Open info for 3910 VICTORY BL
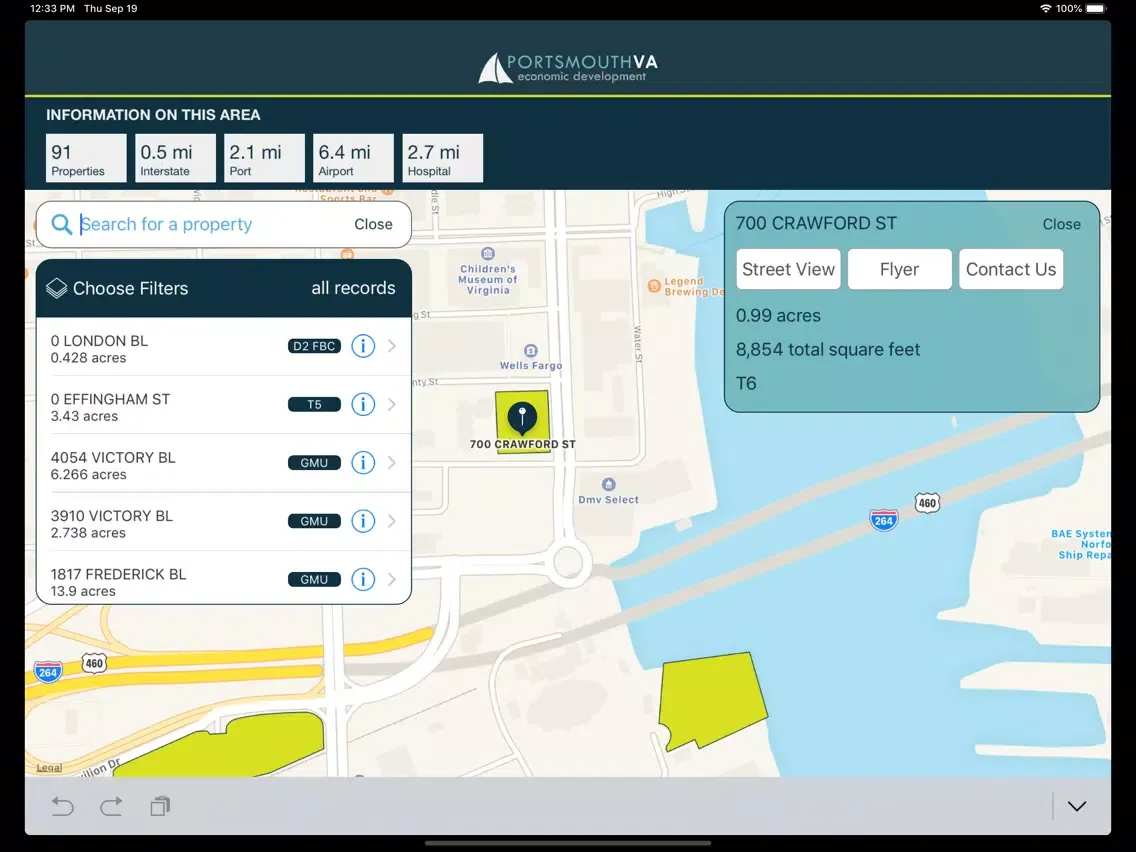Viewport: 1136px width, 852px height. tap(363, 521)
